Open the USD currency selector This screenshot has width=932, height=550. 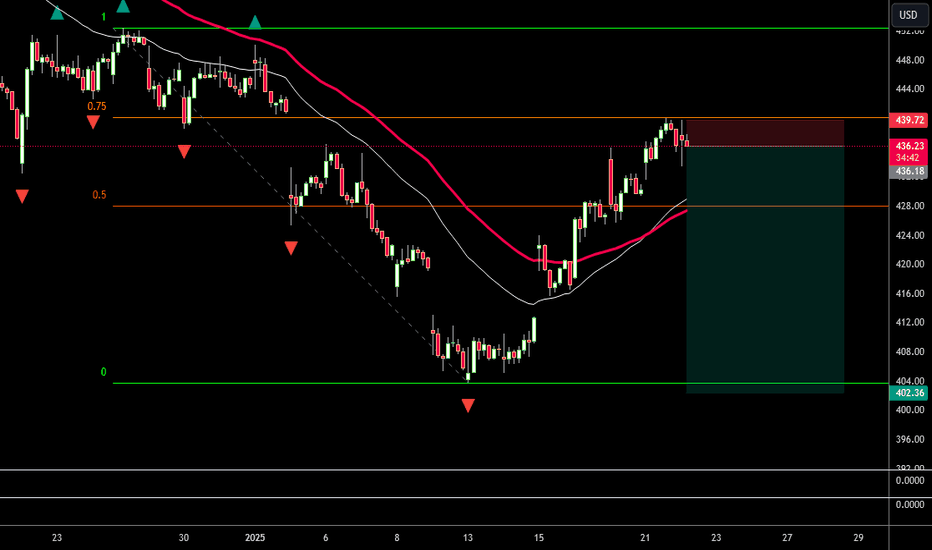click(908, 15)
